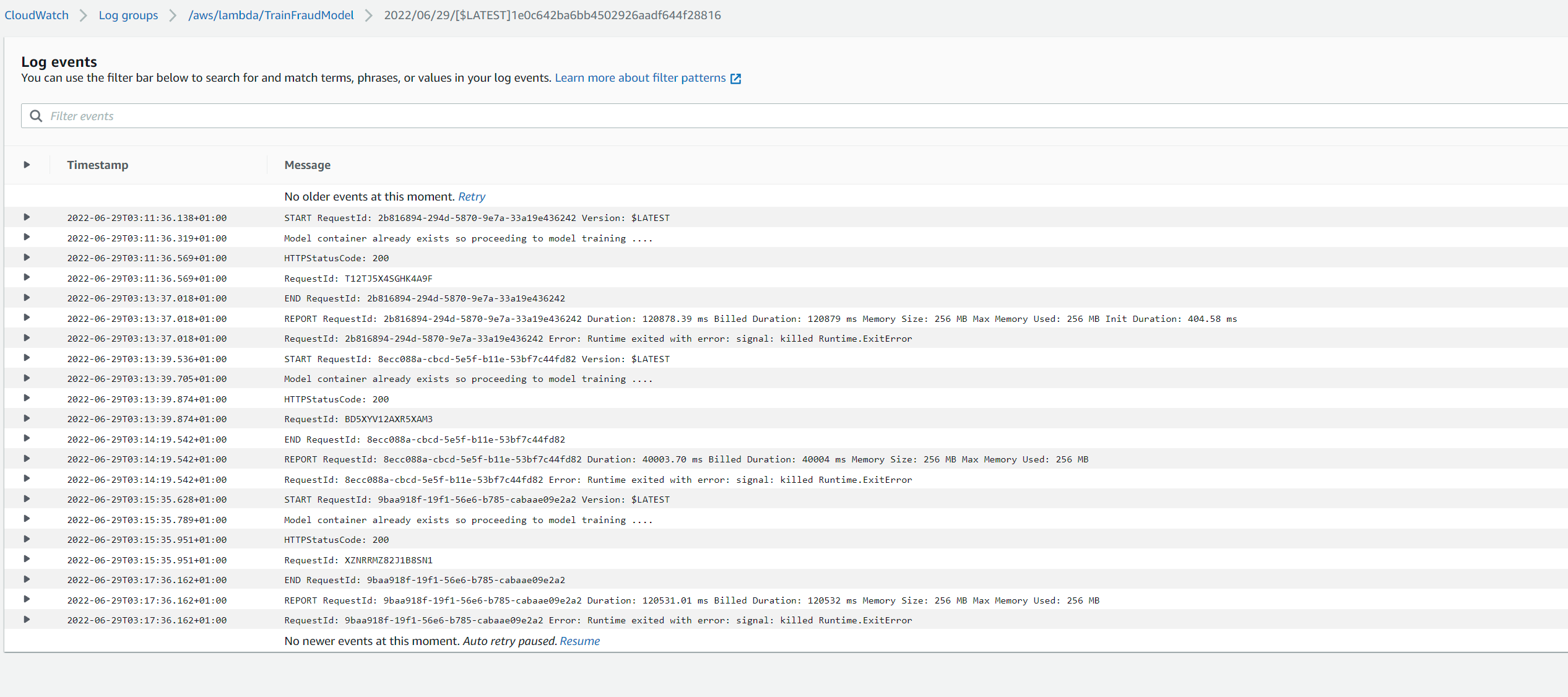Click Resume to restart auto retry
Viewport: 1568px width, 697px height.
click(579, 641)
